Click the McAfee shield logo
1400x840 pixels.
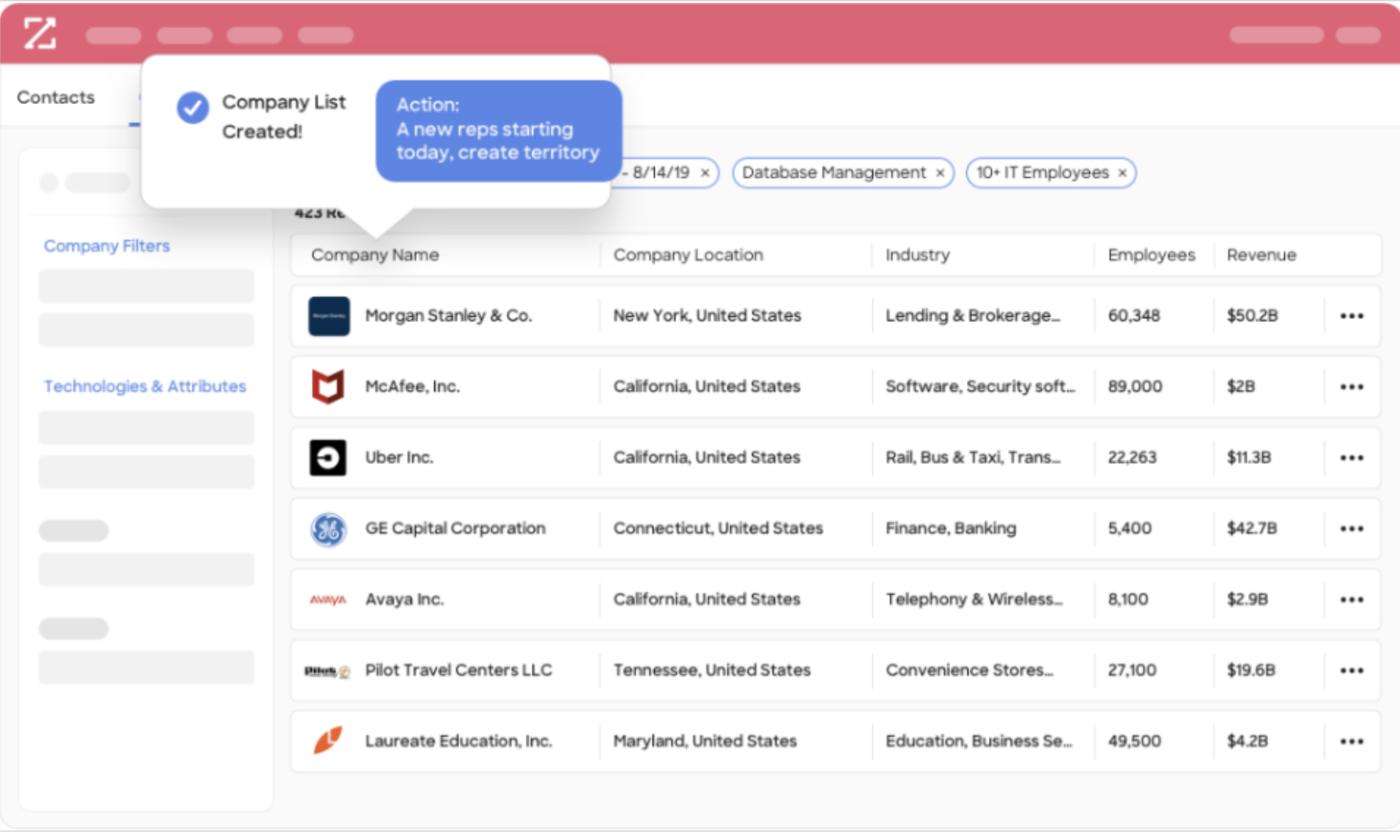328,386
